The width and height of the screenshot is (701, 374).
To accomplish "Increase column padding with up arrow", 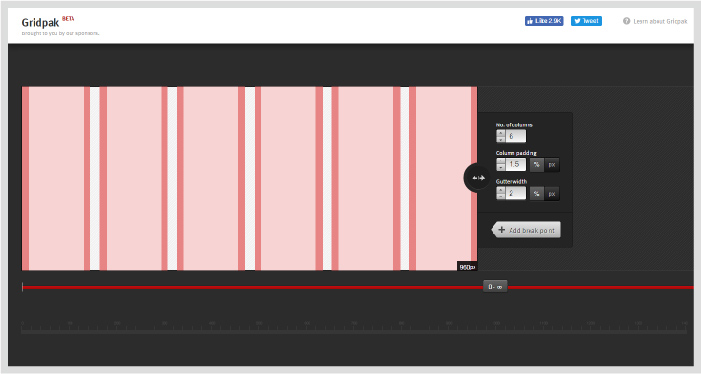I will pyautogui.click(x=501, y=161).
